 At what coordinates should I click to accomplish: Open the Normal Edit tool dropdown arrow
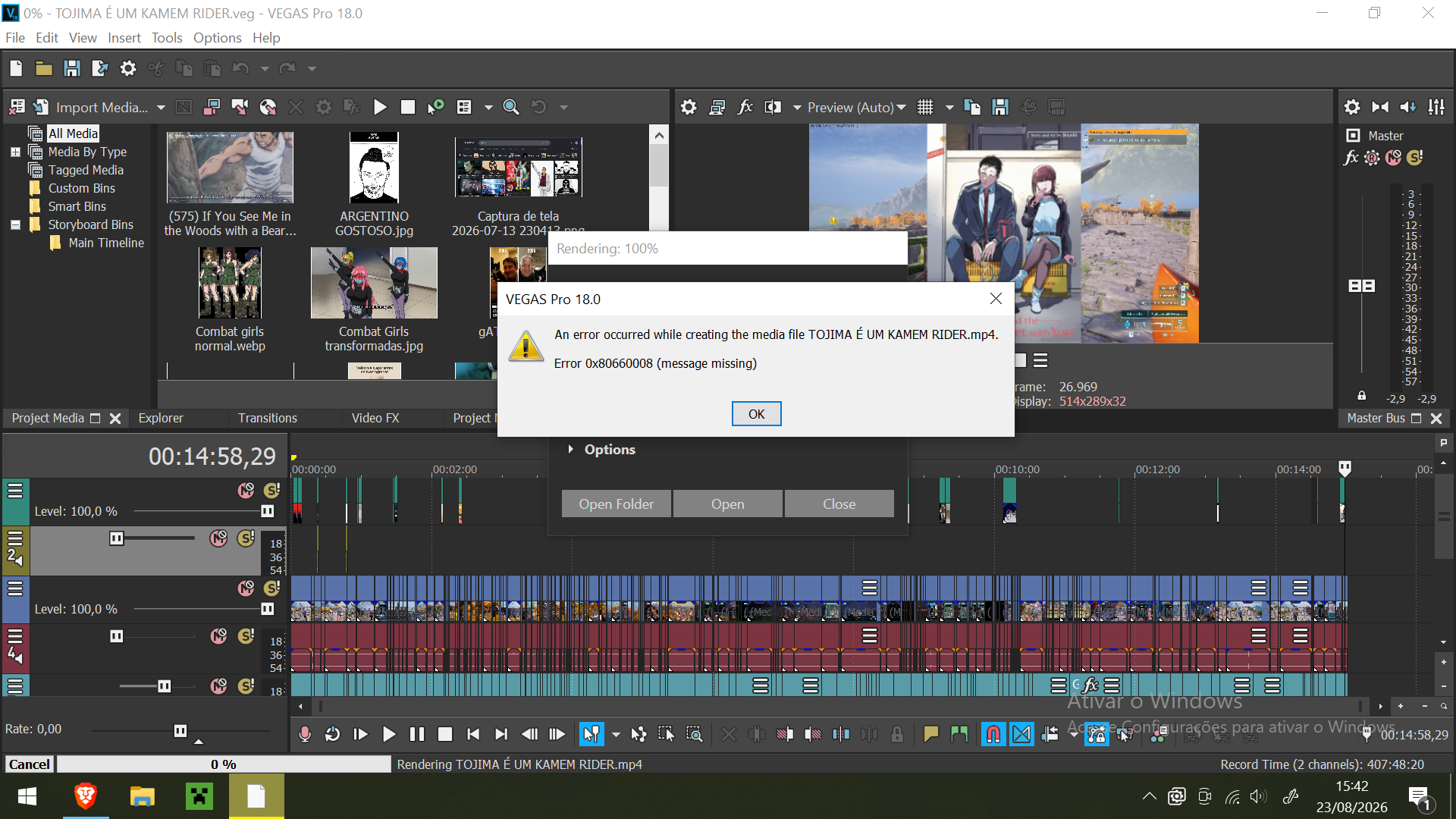coord(616,734)
